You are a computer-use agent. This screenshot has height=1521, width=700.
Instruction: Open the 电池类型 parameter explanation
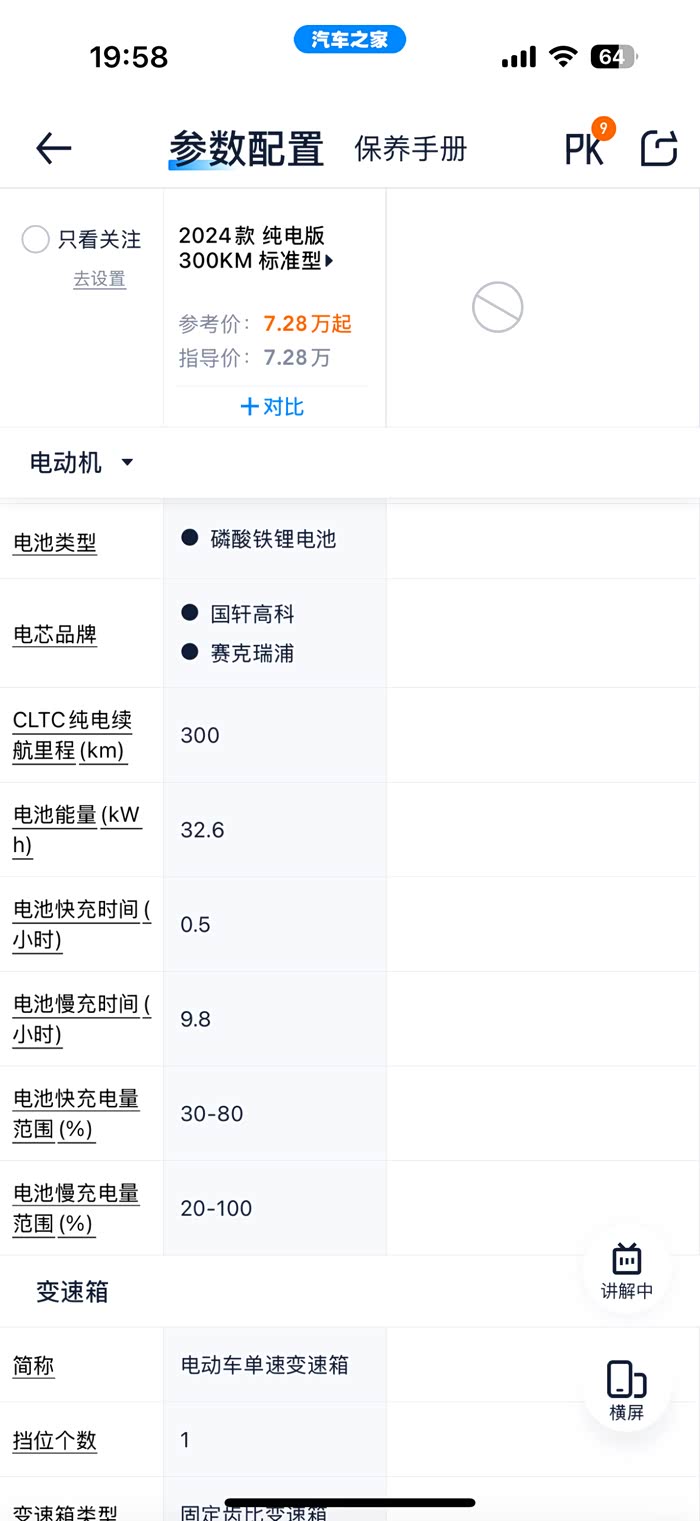pyautogui.click(x=55, y=543)
